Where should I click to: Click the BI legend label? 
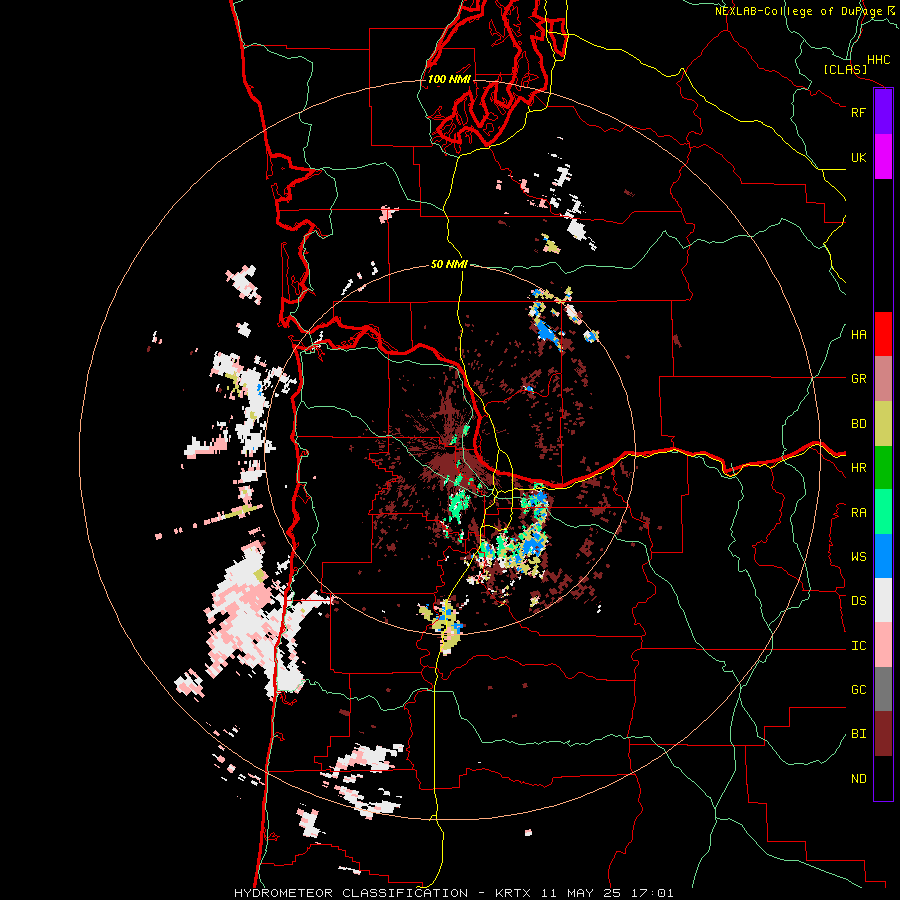[858, 734]
